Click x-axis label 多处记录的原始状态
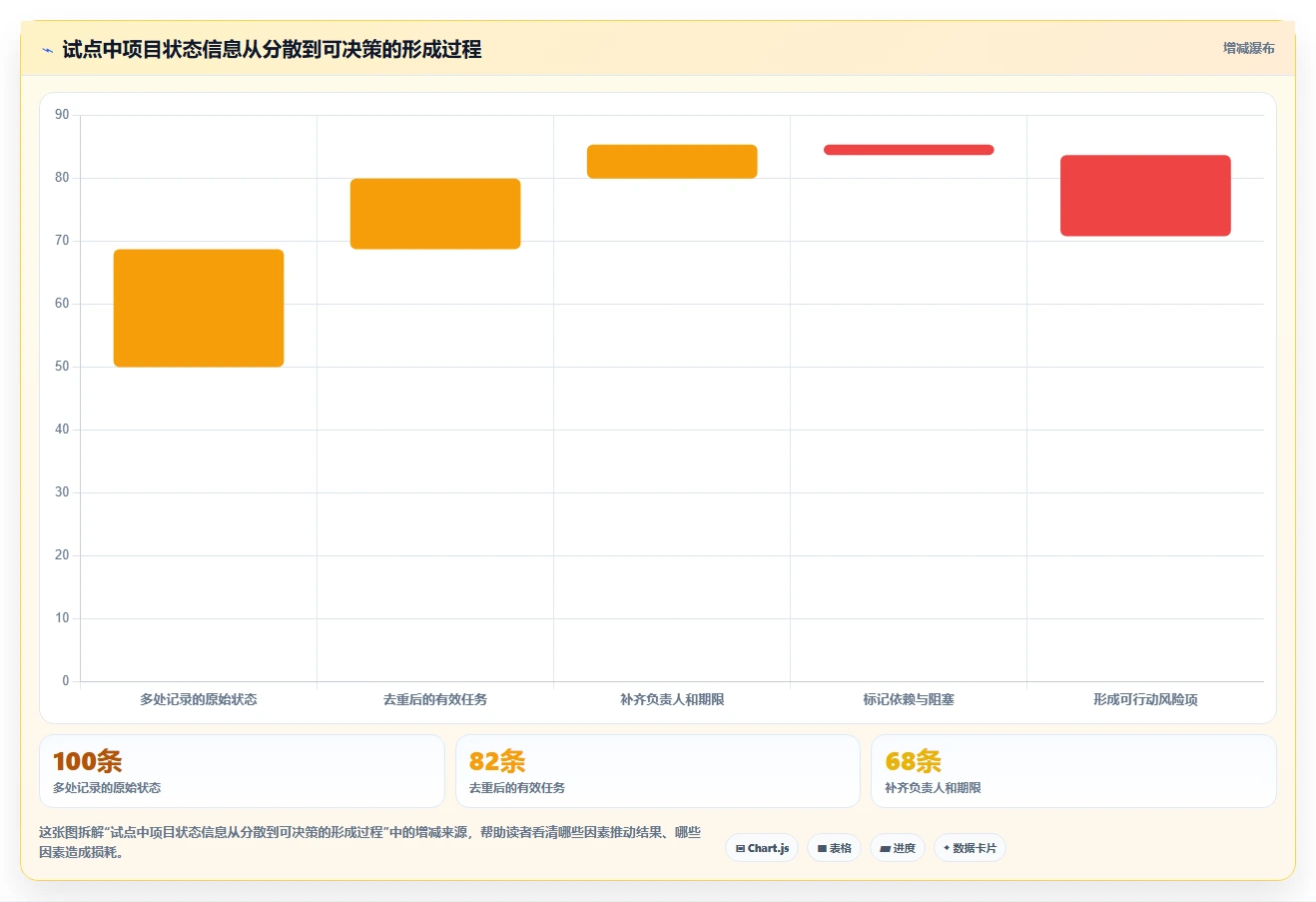 pos(199,699)
